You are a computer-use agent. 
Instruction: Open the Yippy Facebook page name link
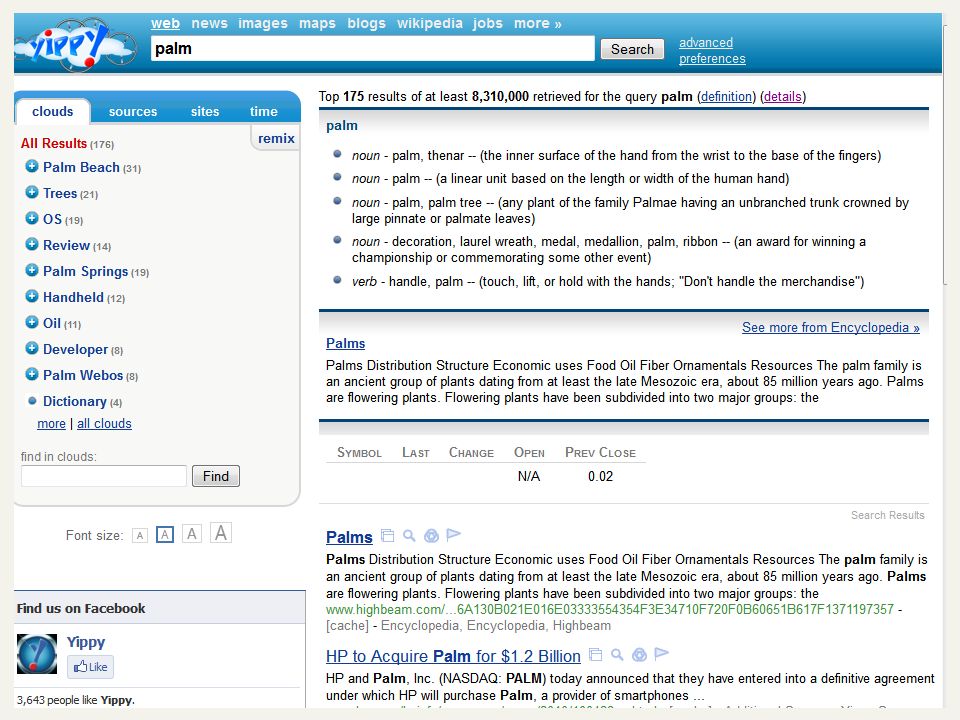[x=86, y=642]
